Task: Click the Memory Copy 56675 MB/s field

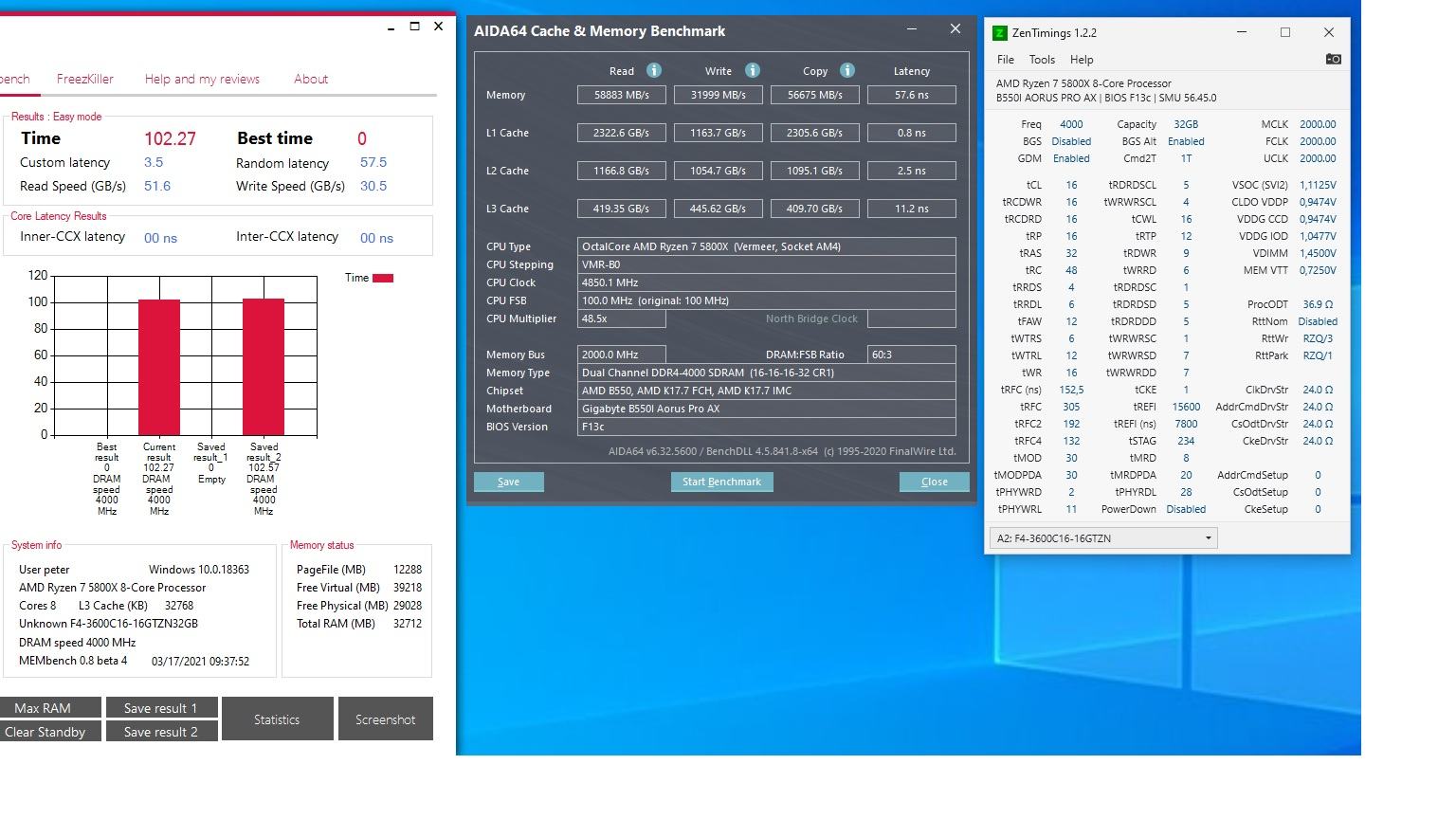Action: [815, 95]
